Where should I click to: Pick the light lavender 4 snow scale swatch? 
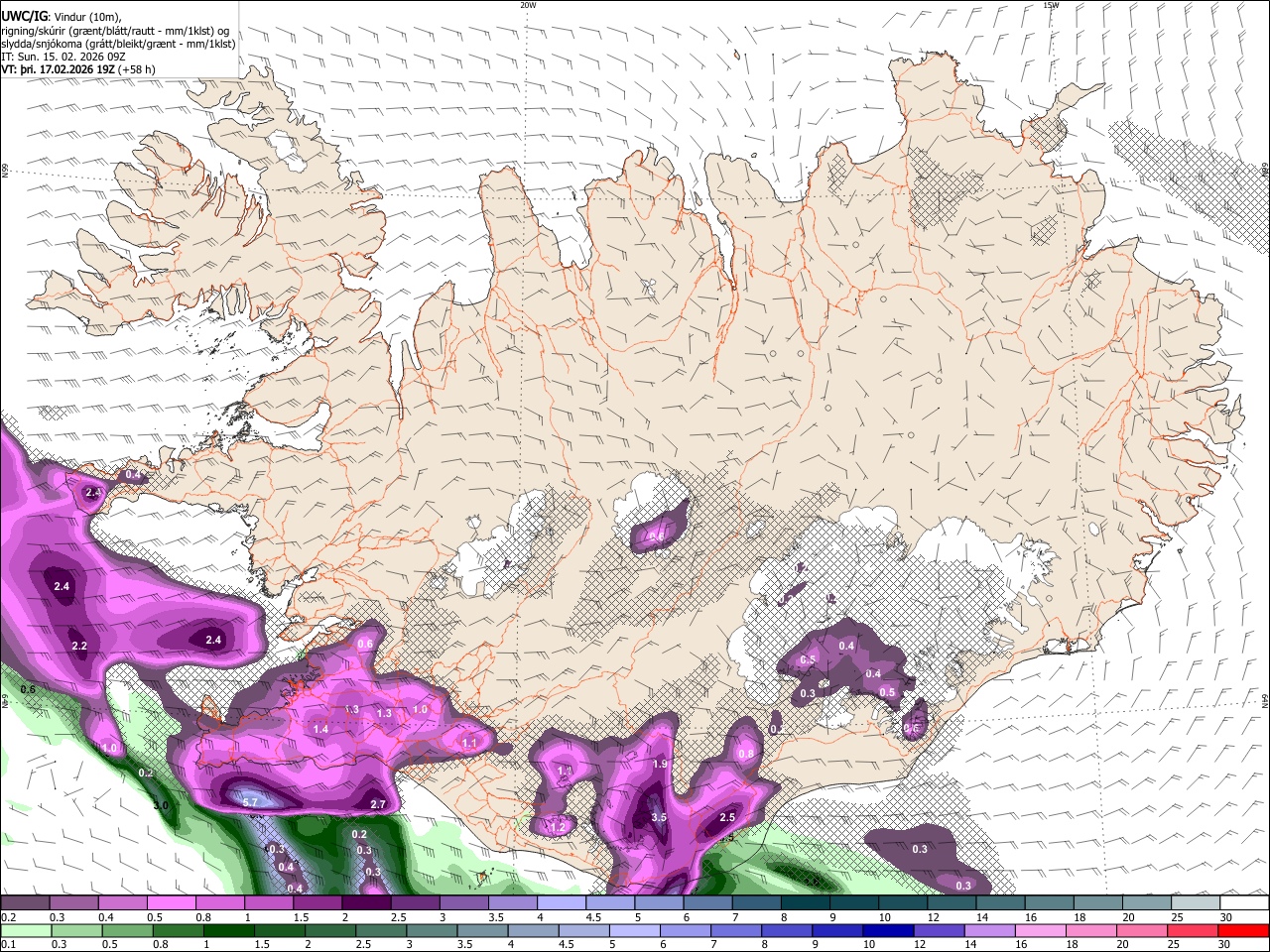coord(560,903)
